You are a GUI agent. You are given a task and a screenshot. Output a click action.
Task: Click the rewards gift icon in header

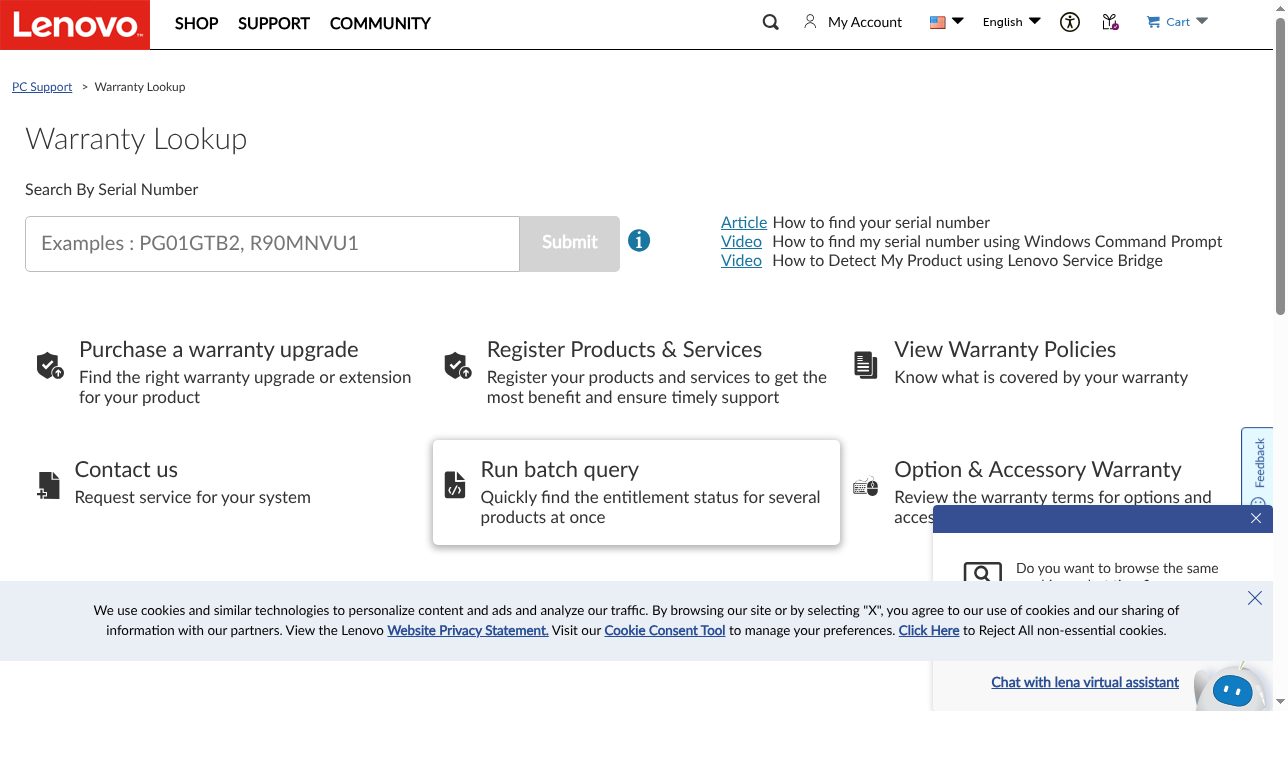pos(1110,22)
